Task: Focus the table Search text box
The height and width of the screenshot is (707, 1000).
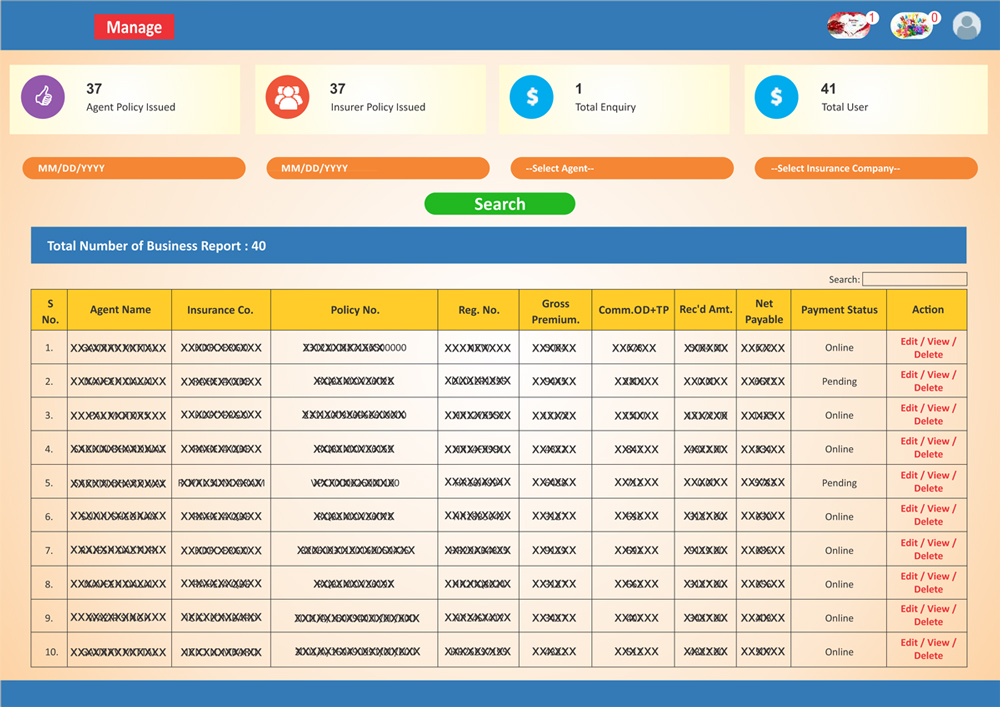Action: [914, 279]
